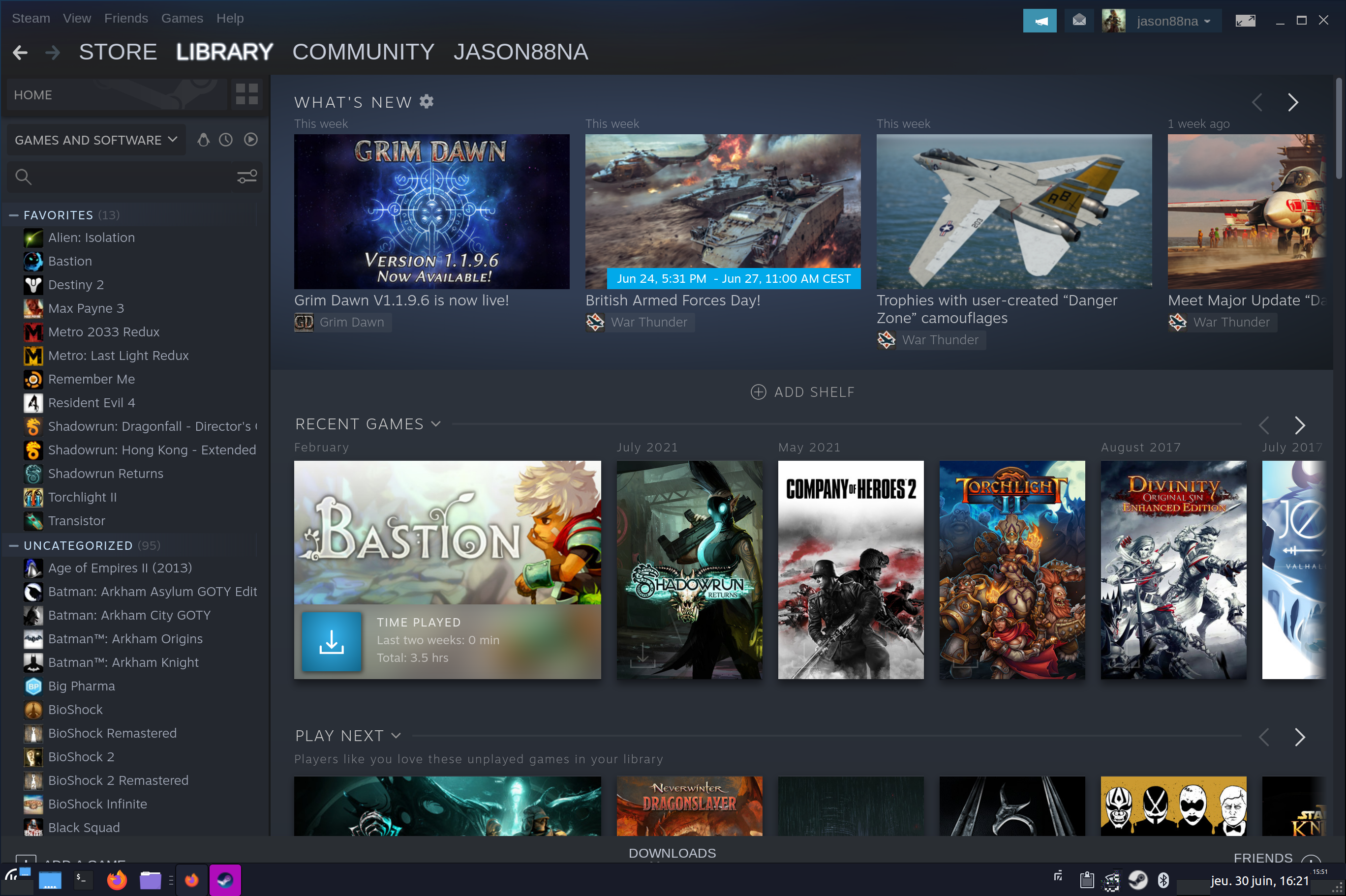Screen dimensions: 1346x896
Task: Click the forward navigation arrow
Action: pyautogui.click(x=53, y=53)
